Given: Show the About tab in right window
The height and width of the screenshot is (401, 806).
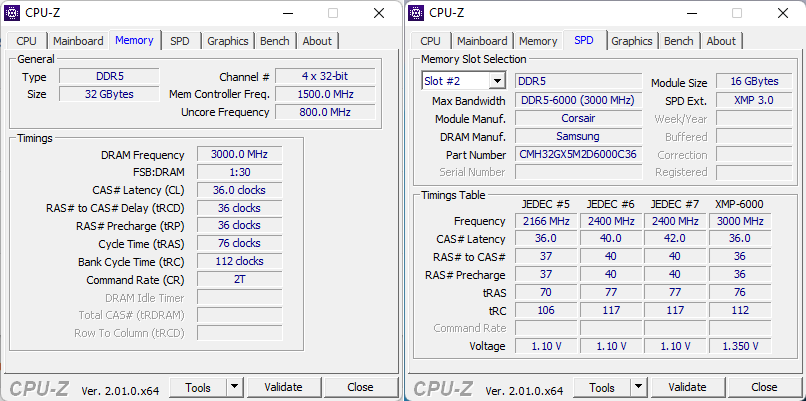Looking at the screenshot, I should [x=721, y=41].
